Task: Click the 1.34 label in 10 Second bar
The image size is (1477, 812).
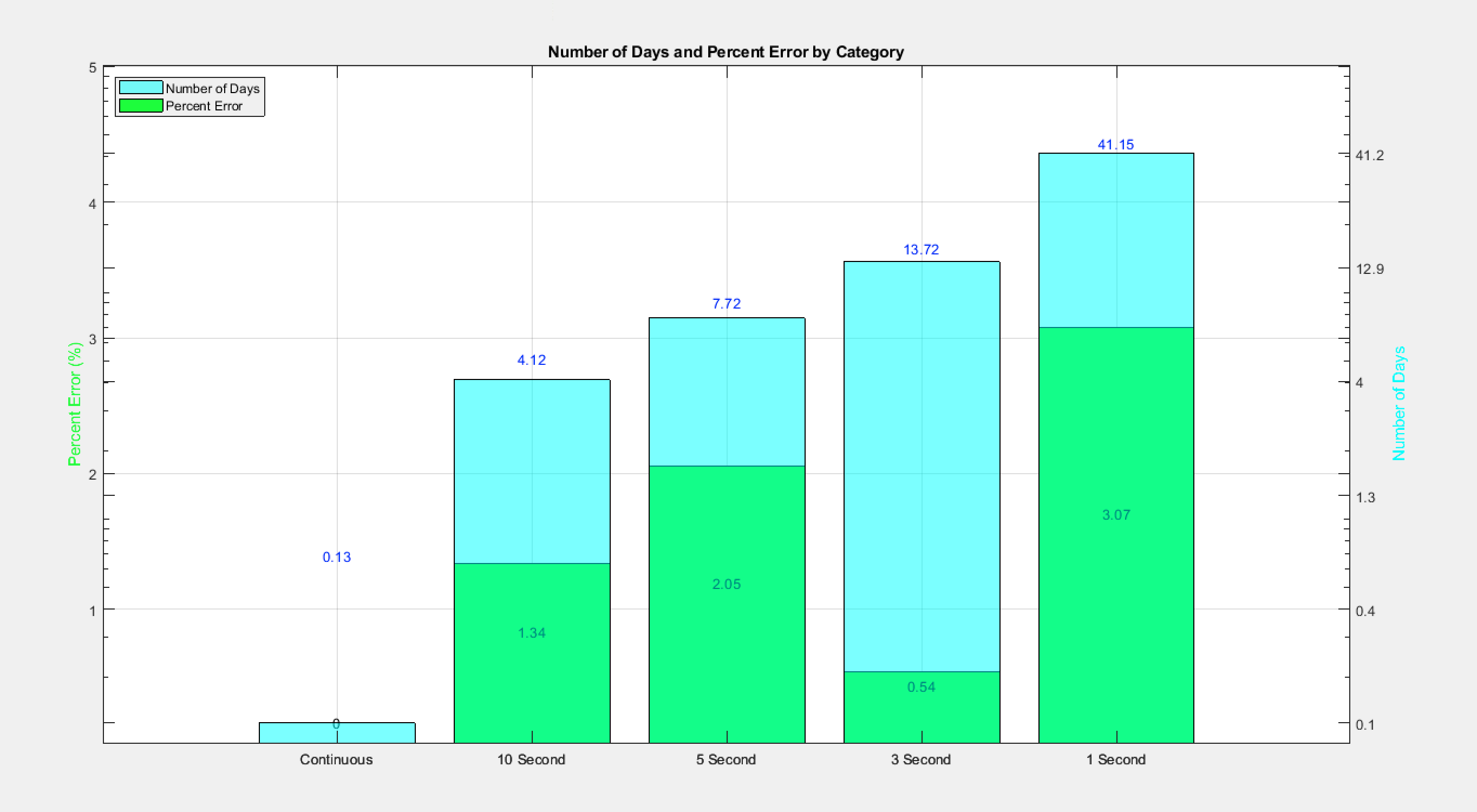Action: click(x=531, y=632)
